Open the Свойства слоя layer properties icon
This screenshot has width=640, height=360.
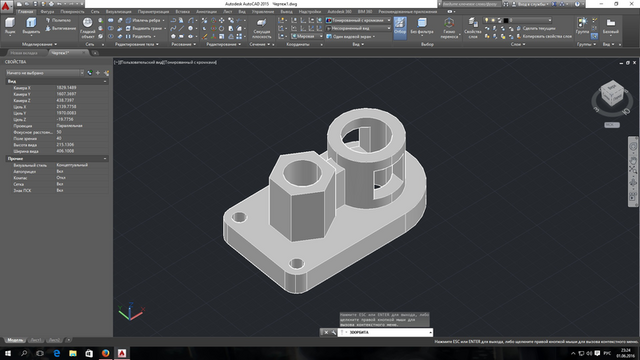(473, 27)
